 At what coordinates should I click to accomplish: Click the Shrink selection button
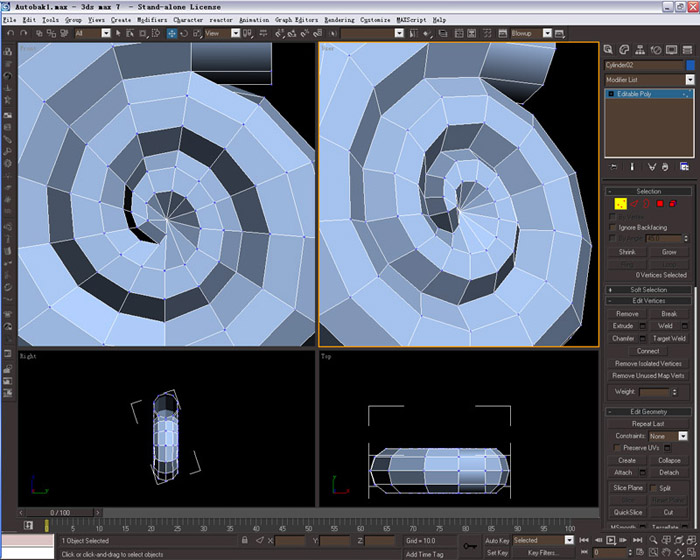(x=627, y=252)
